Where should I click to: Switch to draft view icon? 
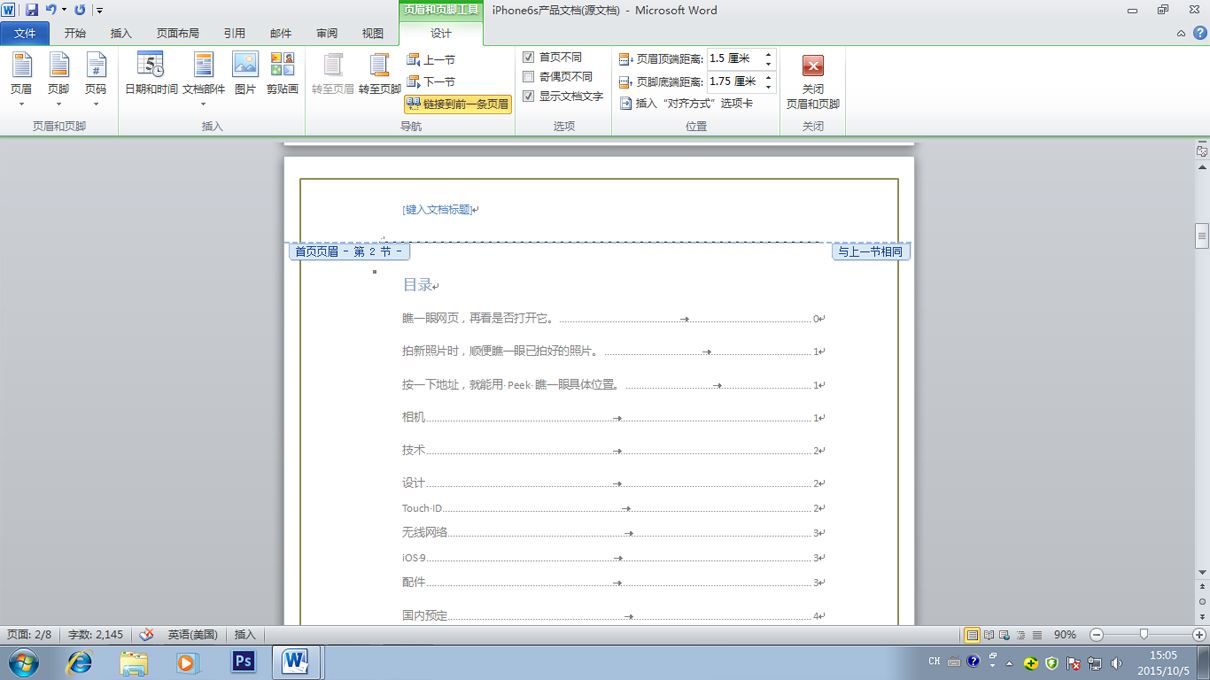1037,635
